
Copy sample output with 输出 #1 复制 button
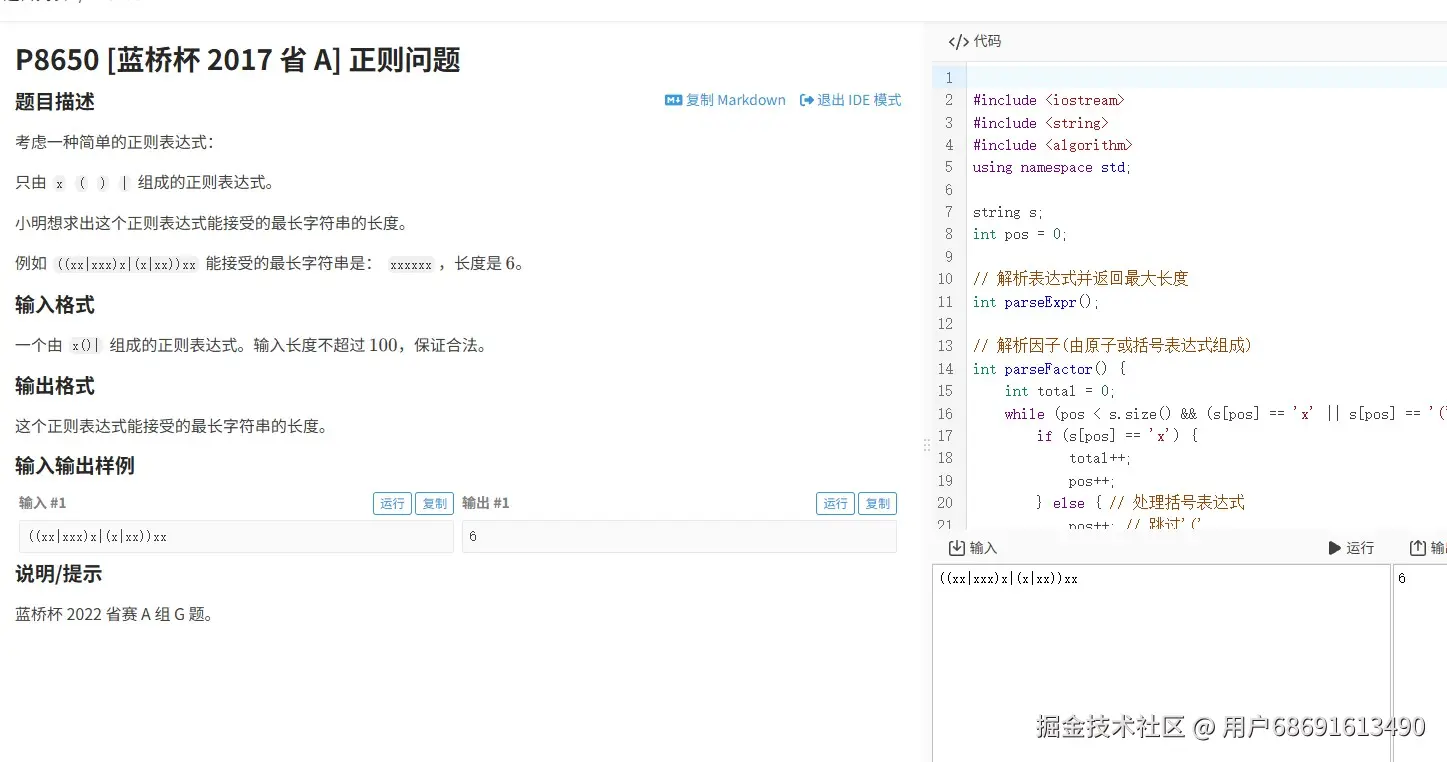(877, 503)
